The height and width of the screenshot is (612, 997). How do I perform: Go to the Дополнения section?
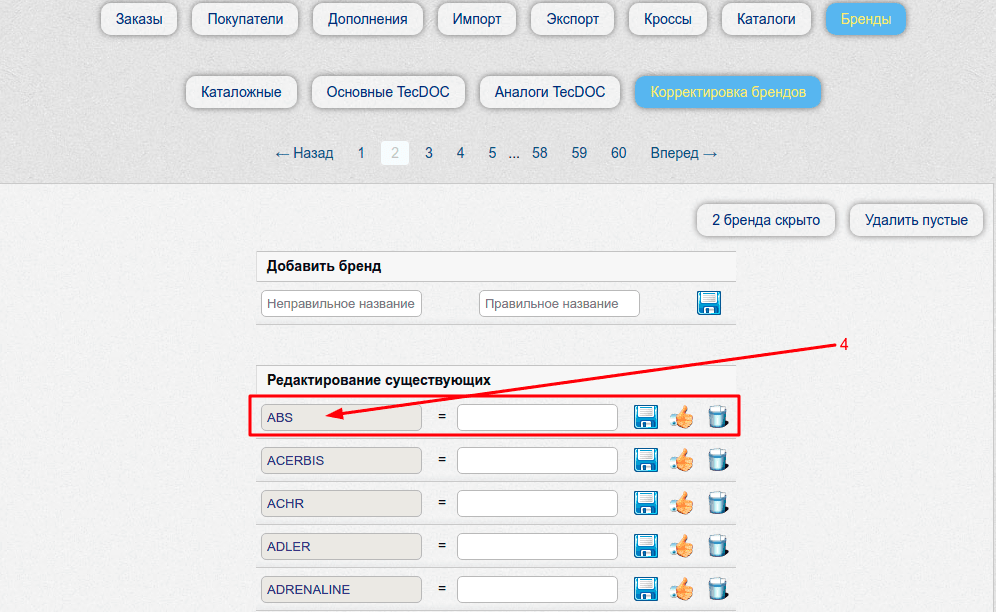click(x=368, y=19)
